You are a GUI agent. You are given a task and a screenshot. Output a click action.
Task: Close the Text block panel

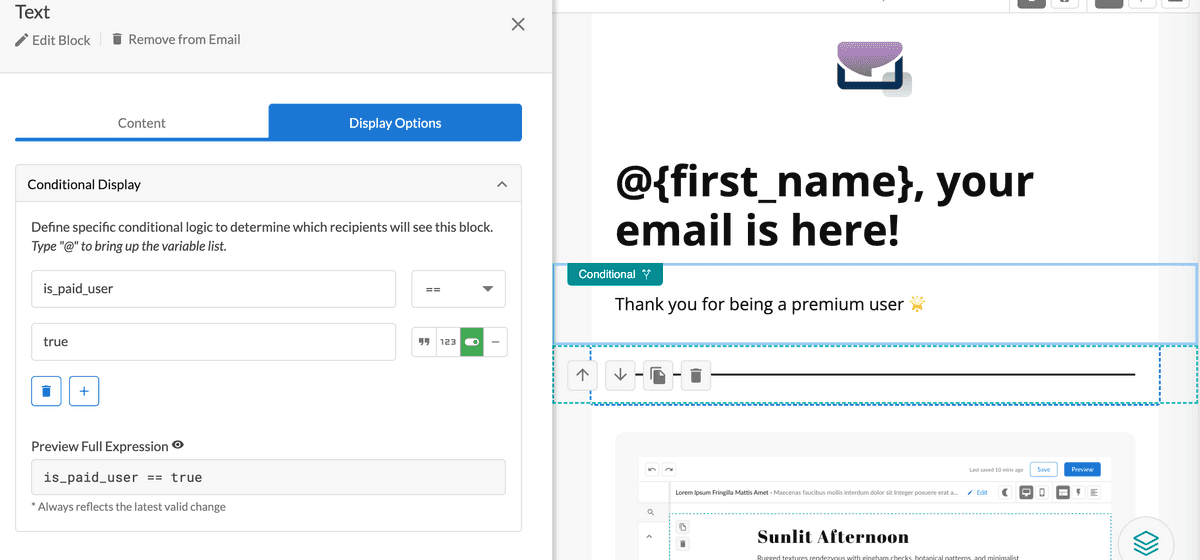518,24
